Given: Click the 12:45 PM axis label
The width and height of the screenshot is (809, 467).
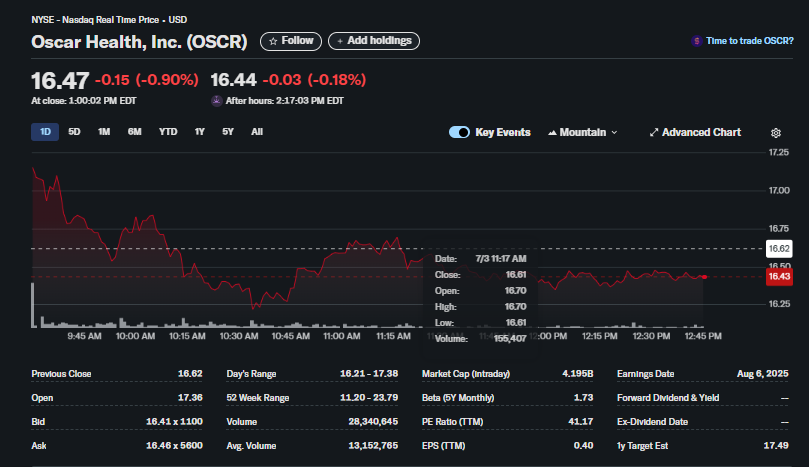Looking at the screenshot, I should [703, 336].
